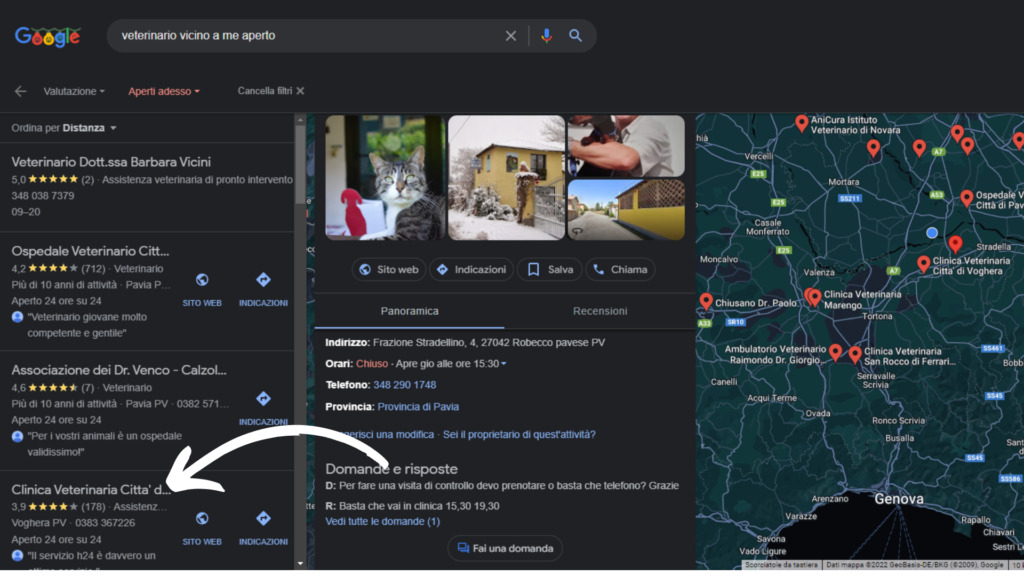Remove filters with Cancella filtri

pyautogui.click(x=270, y=91)
